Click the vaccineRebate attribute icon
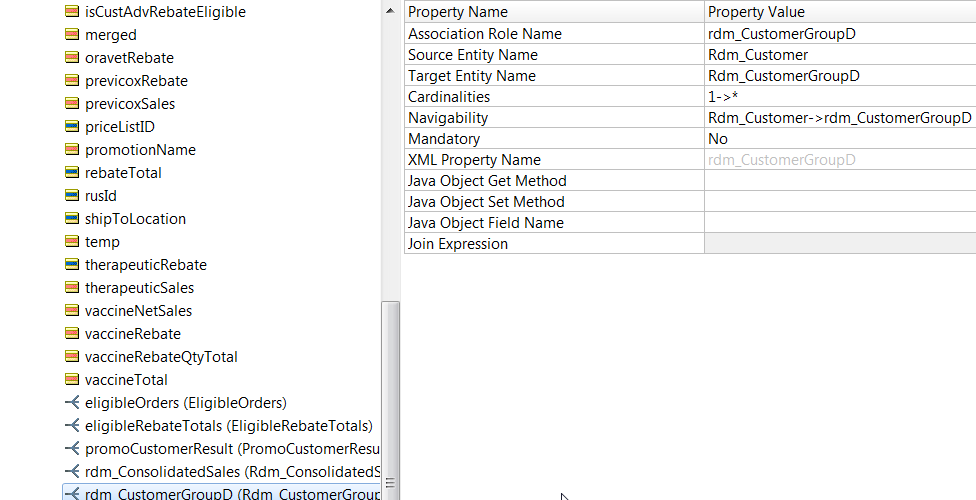Screen dimensions: 976x500 72,334
